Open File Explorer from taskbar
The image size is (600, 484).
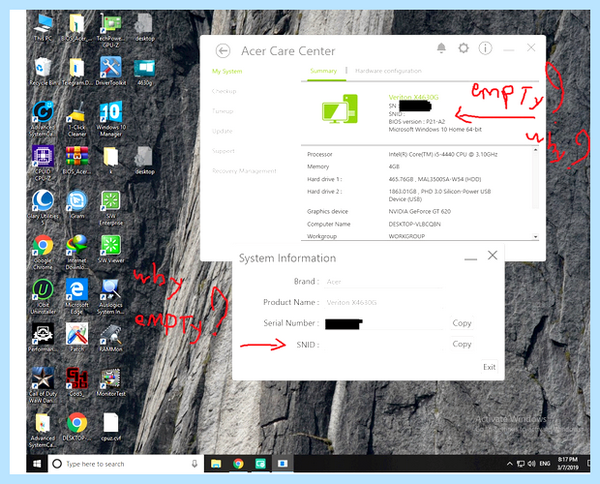pyautogui.click(x=216, y=464)
